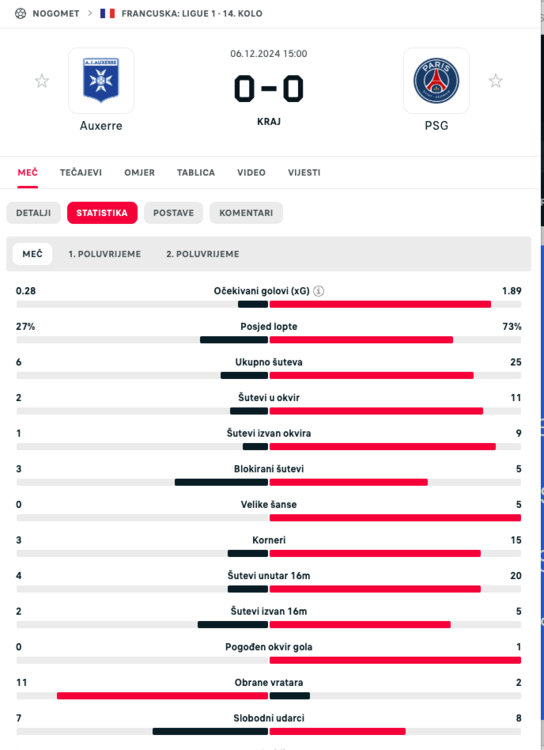544x750 pixels.
Task: Open the PSG club crest
Action: (436, 80)
